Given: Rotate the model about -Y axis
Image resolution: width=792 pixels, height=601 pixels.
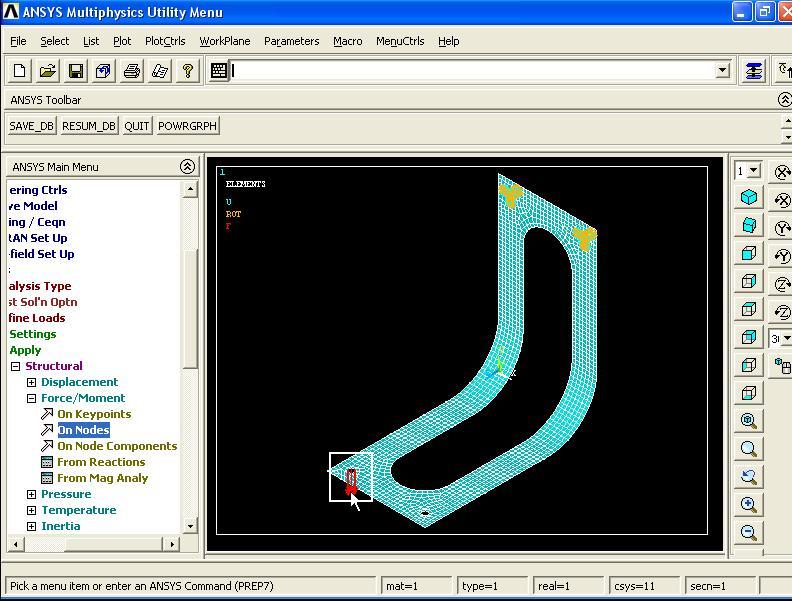Looking at the screenshot, I should (782, 256).
